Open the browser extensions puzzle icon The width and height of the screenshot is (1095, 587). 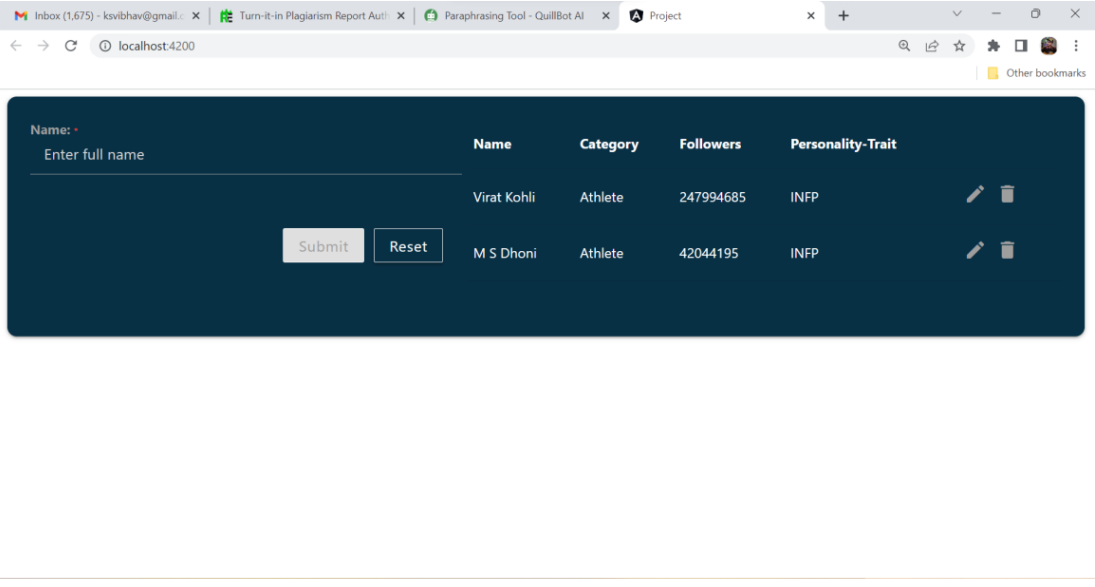point(994,46)
